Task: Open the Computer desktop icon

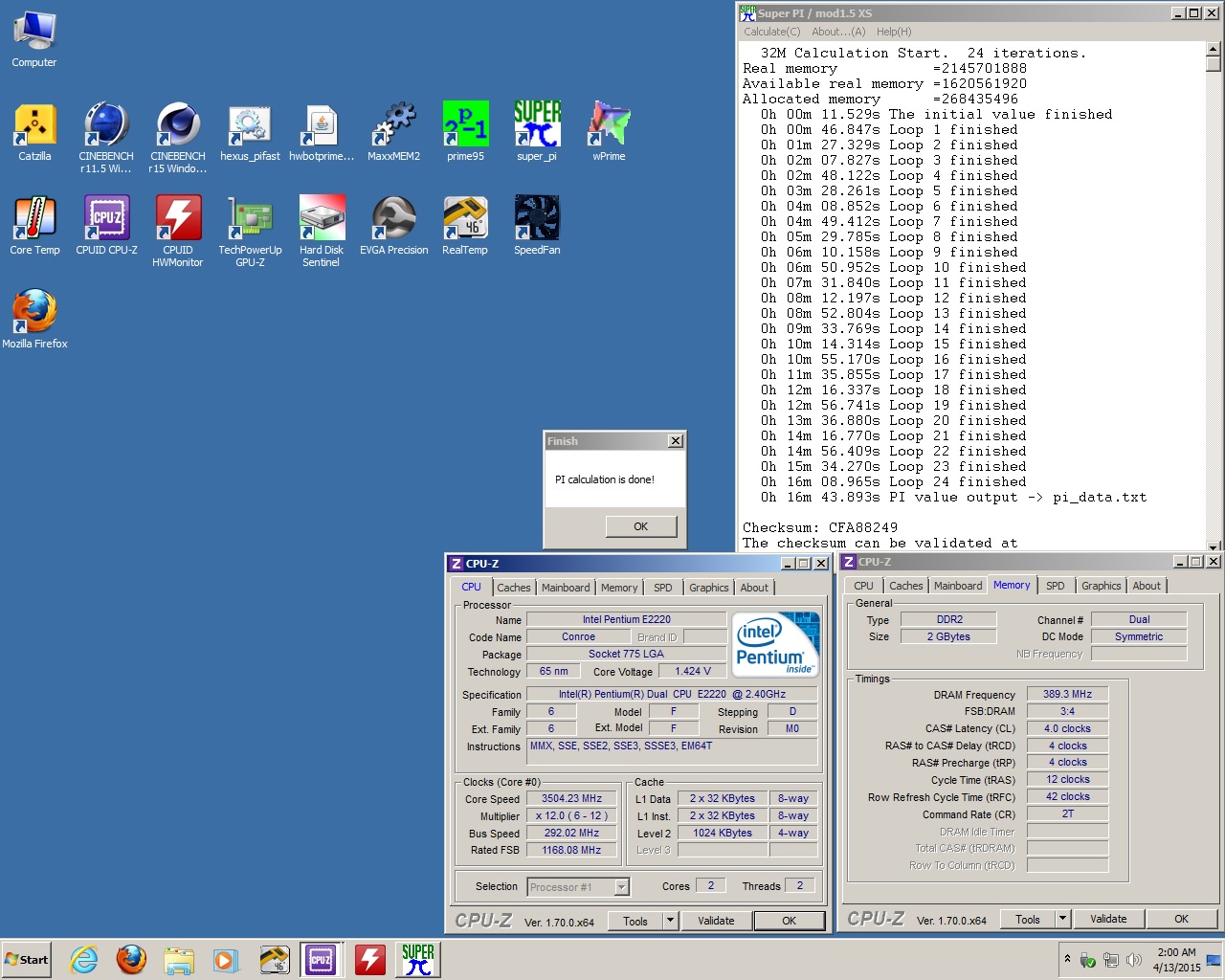Action: point(34,39)
